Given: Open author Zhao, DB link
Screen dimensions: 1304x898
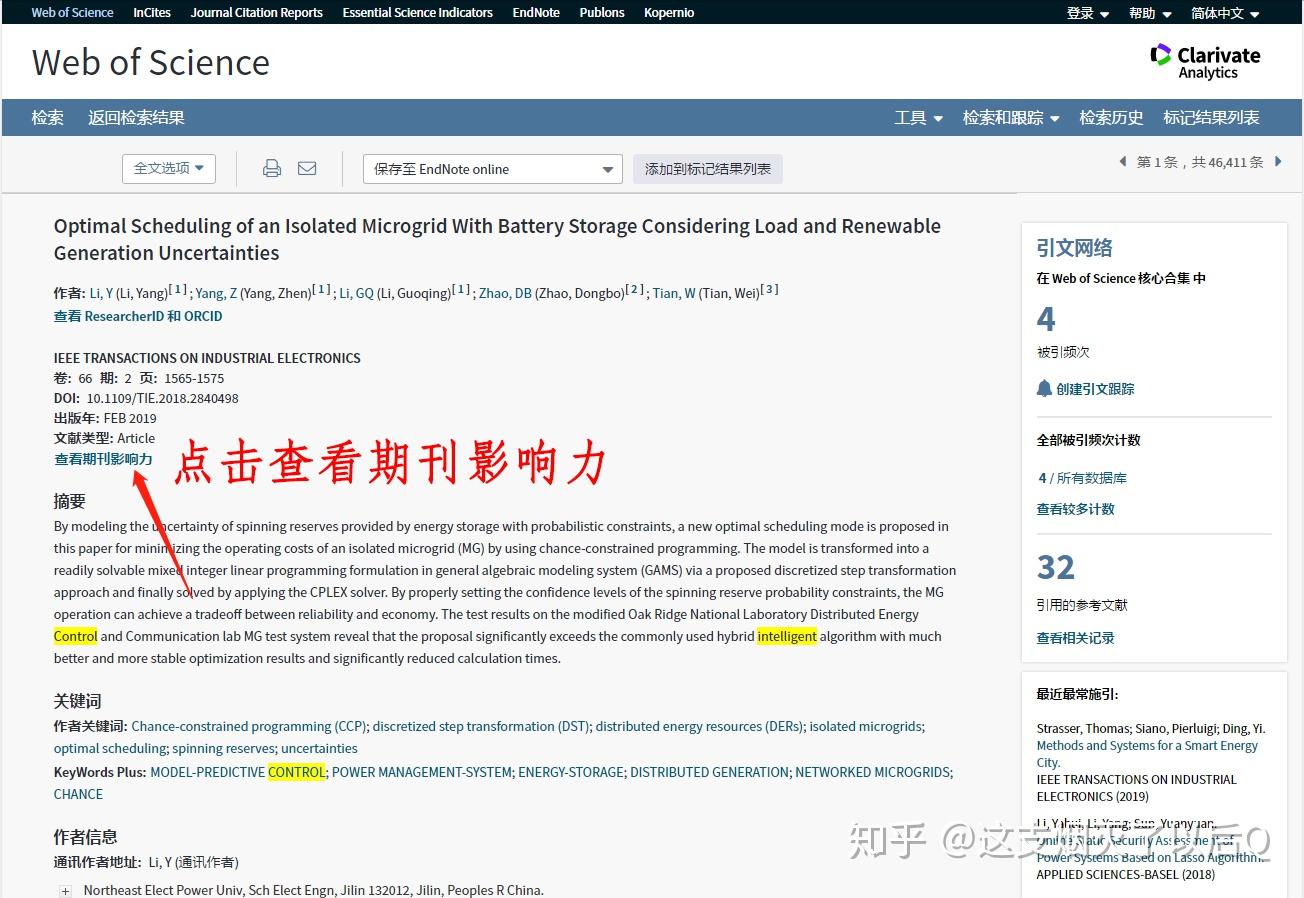Looking at the screenshot, I should tap(505, 293).
